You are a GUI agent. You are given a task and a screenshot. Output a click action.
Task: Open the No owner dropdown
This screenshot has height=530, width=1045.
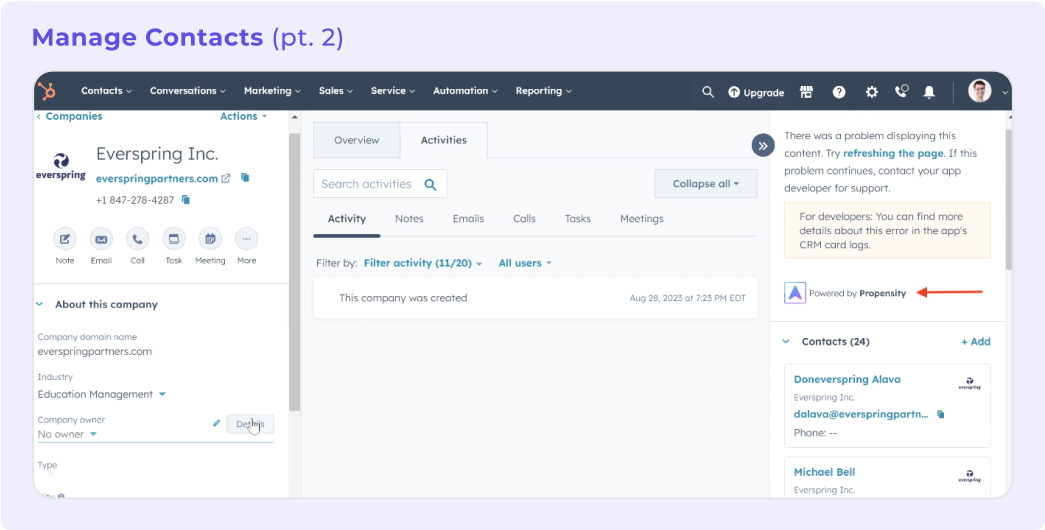click(67, 434)
